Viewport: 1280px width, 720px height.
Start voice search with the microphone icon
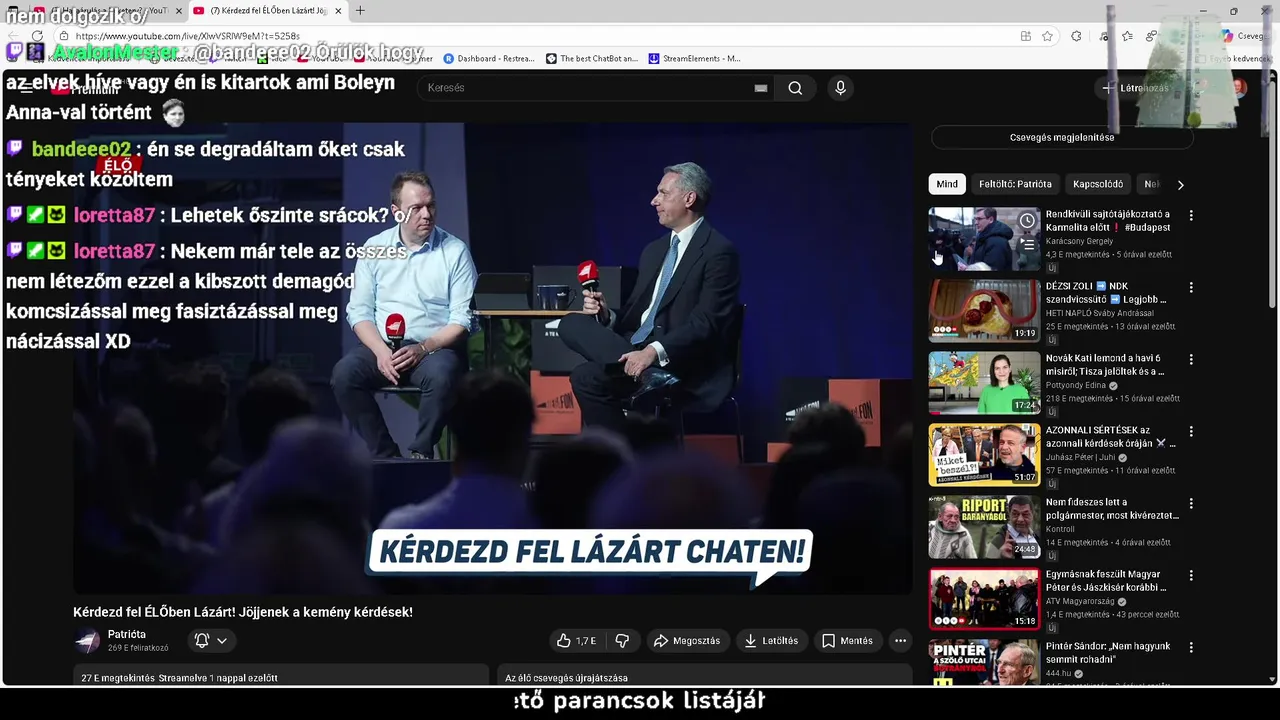pyautogui.click(x=840, y=88)
